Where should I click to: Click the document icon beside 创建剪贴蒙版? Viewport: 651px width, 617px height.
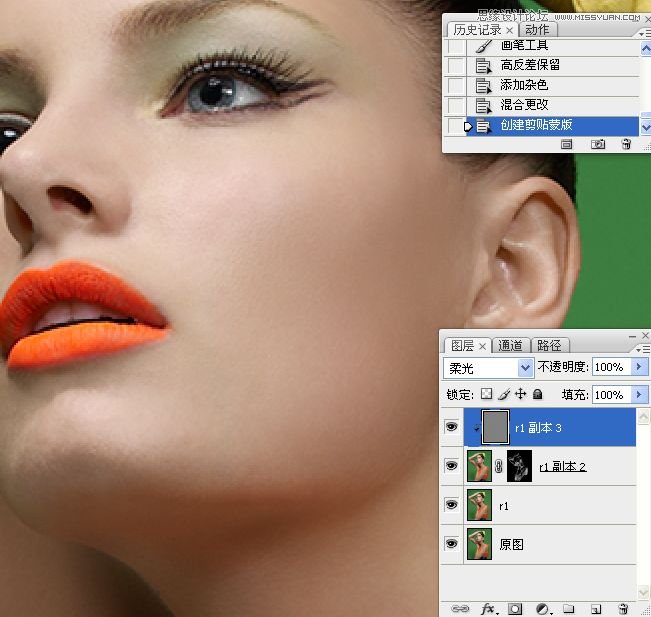click(483, 126)
